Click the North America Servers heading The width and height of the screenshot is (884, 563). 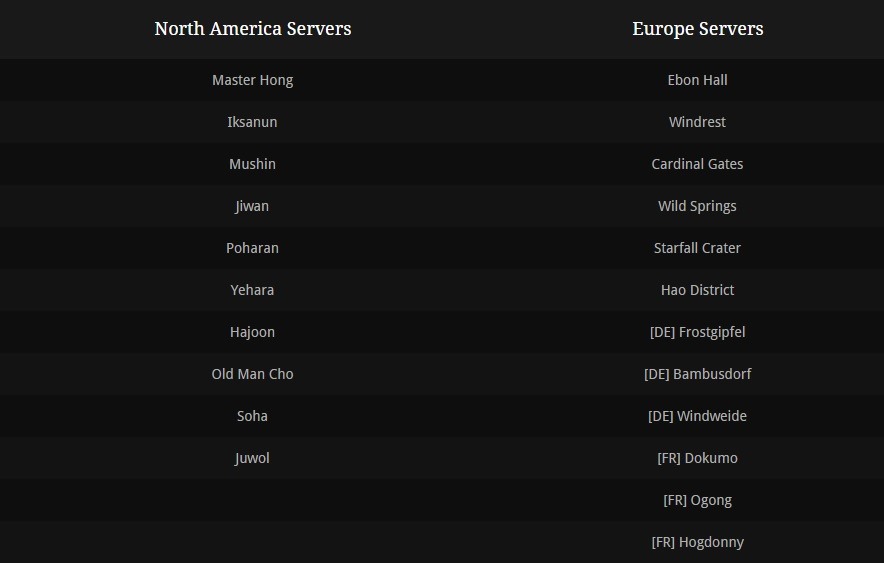(x=252, y=29)
